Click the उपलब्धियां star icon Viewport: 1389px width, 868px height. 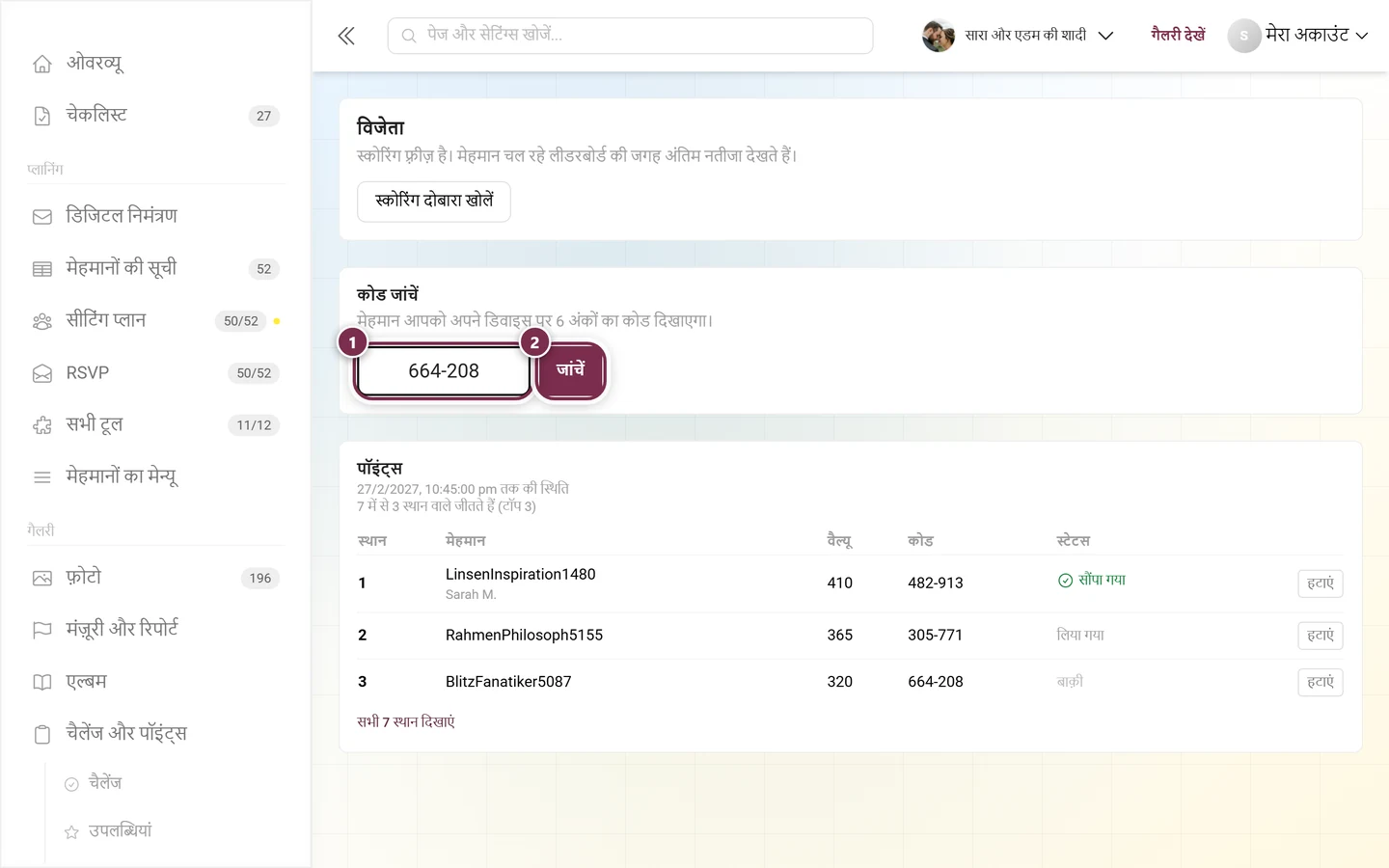tap(71, 832)
